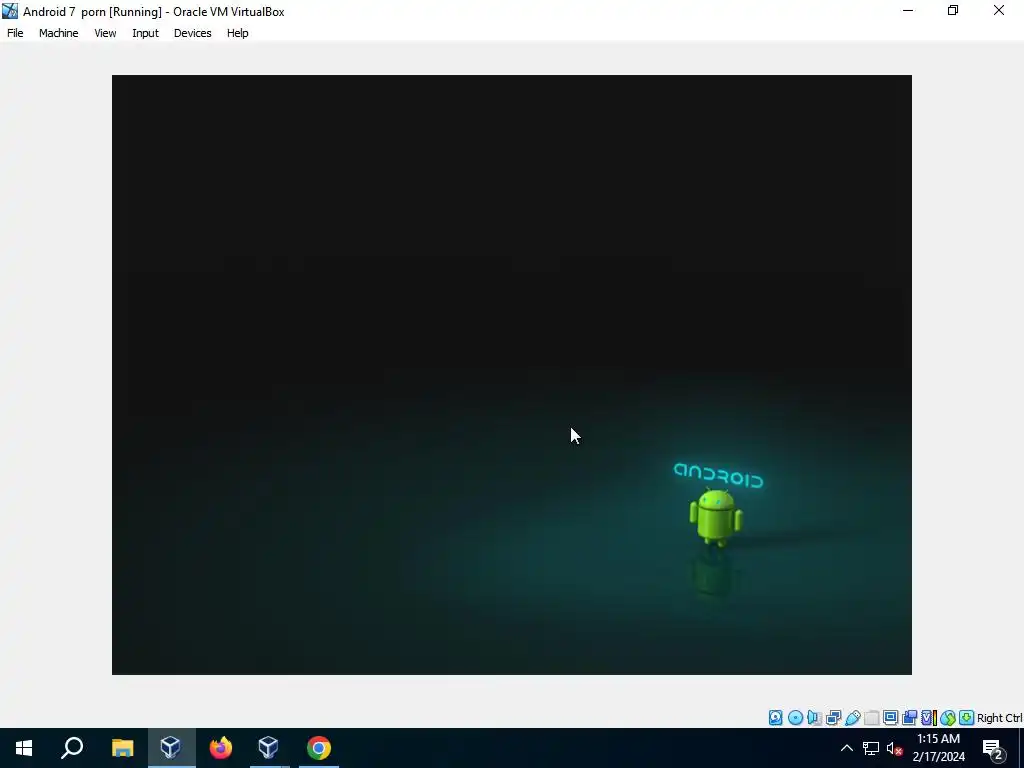Open File Explorer from the taskbar
This screenshot has width=1024, height=768.
[x=122, y=748]
